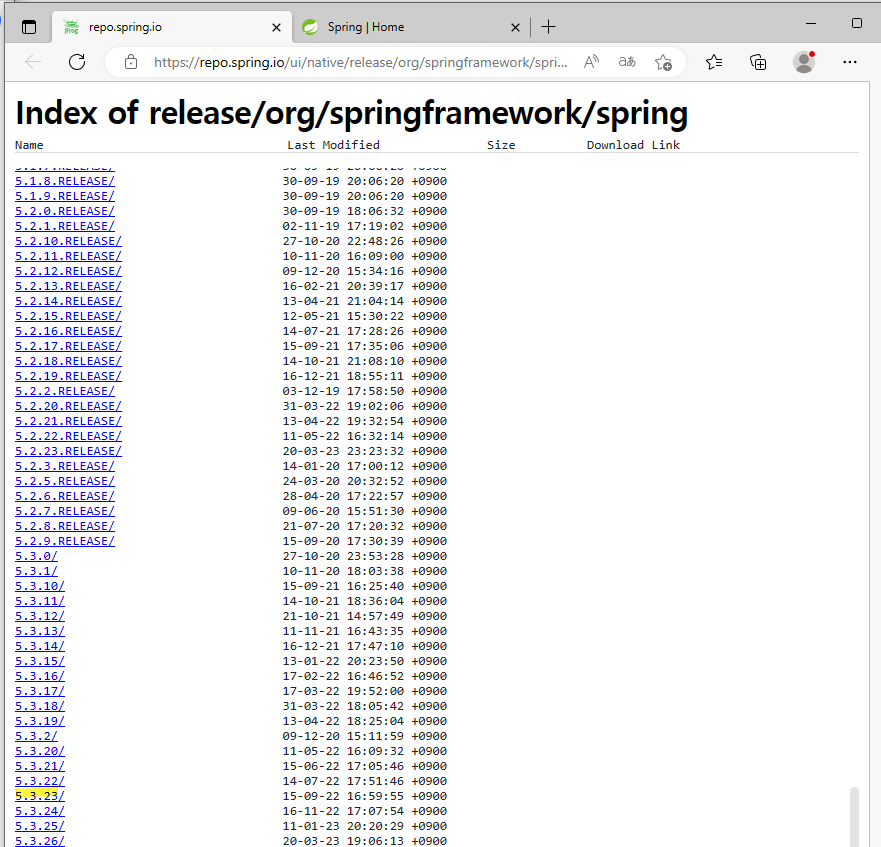Go to the 5.2.13.RELEASE/ link

tap(68, 286)
